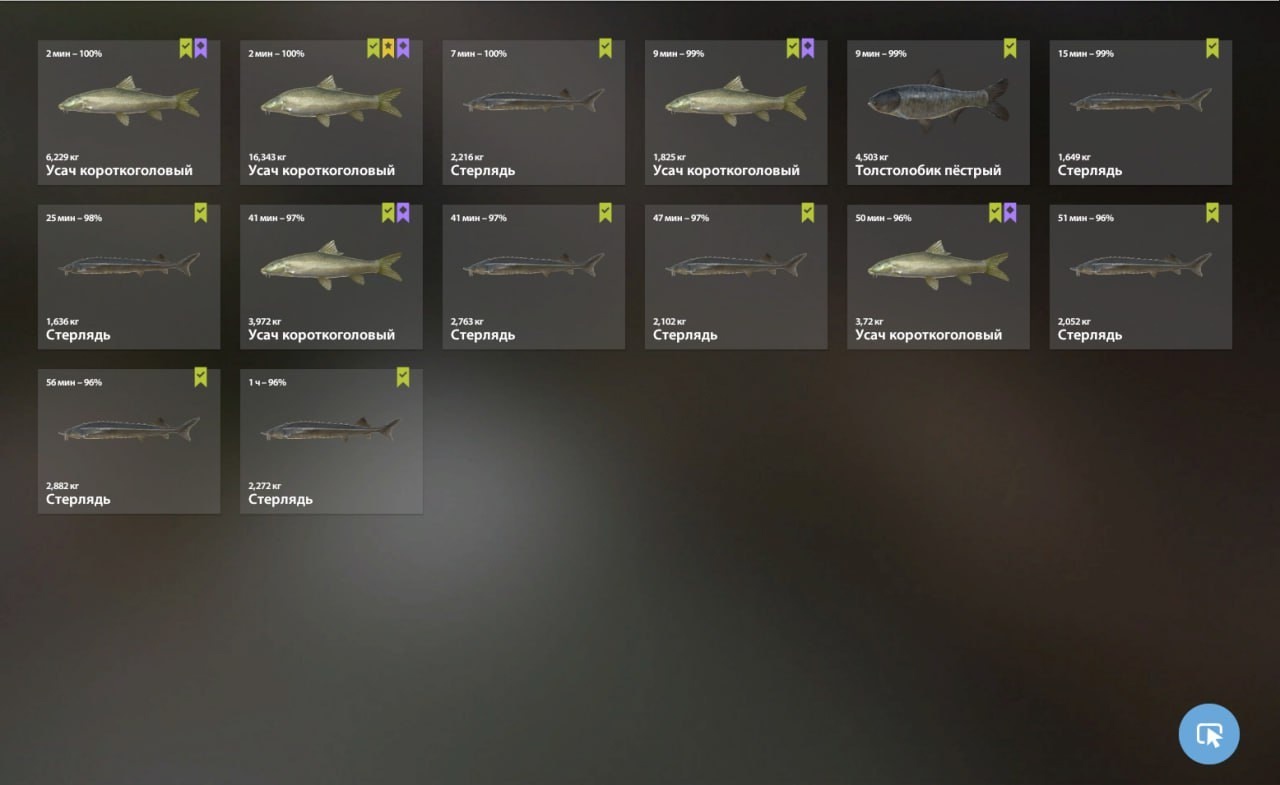
Task: Select the 2,052 кг Стерлядь fish image
Action: [x=1141, y=264]
